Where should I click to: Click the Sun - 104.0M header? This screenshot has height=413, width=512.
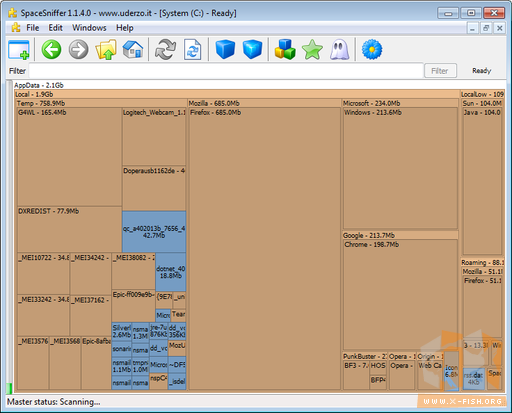(482, 103)
